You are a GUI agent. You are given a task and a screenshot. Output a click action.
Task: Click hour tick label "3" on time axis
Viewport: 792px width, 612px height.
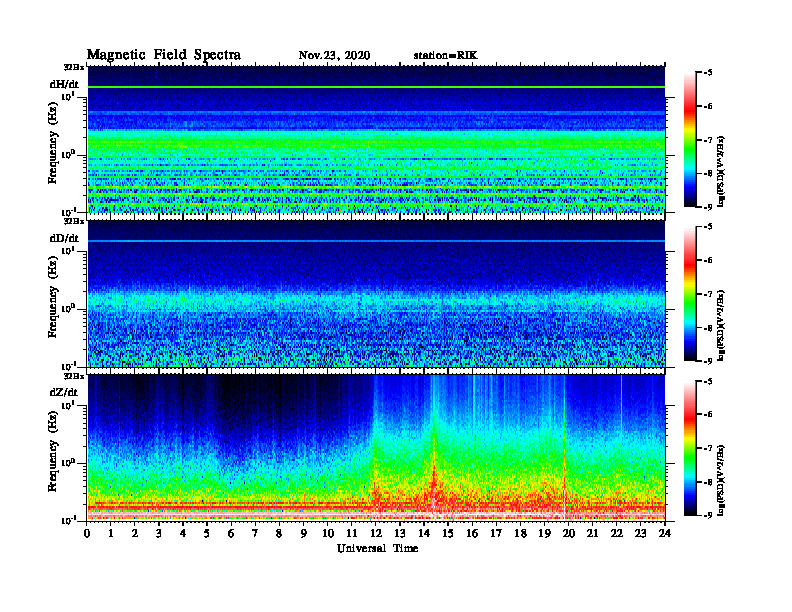(159, 533)
